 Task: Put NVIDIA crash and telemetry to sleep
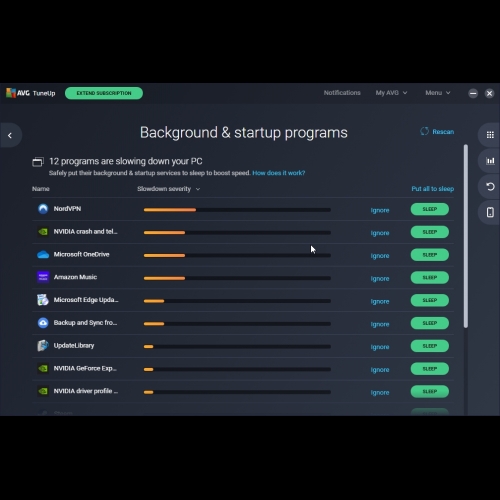[x=430, y=232]
